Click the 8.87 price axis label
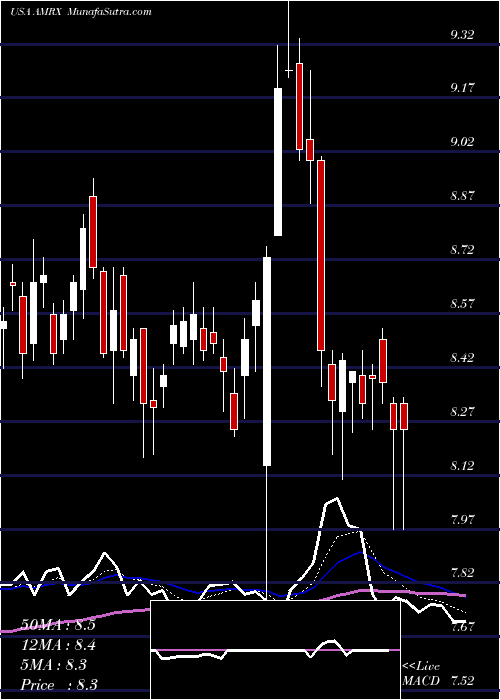 (462, 196)
